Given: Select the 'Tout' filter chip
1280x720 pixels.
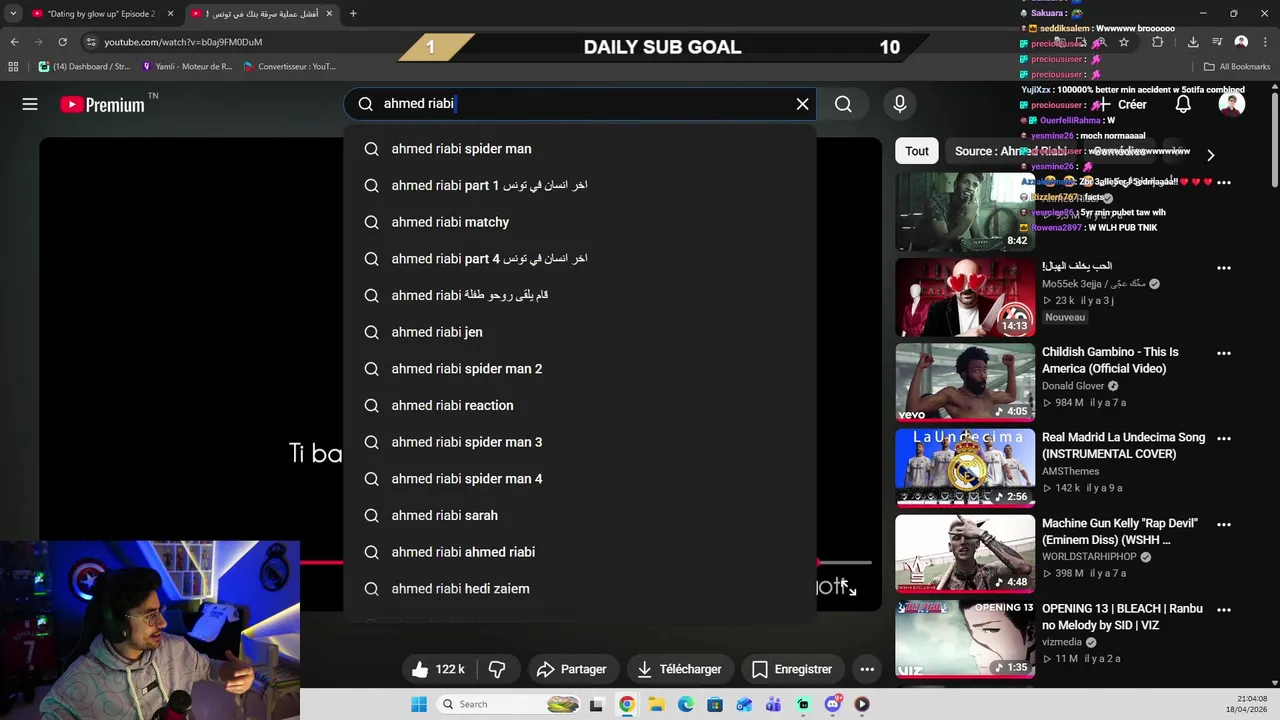Looking at the screenshot, I should click(917, 151).
